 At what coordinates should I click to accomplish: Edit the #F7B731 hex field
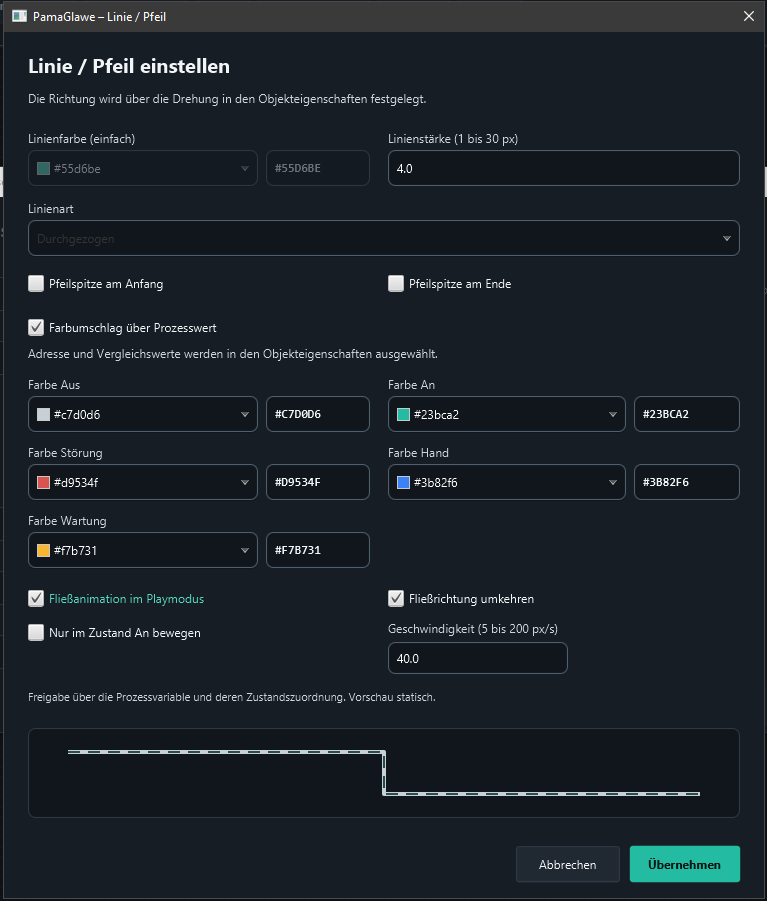tap(318, 550)
